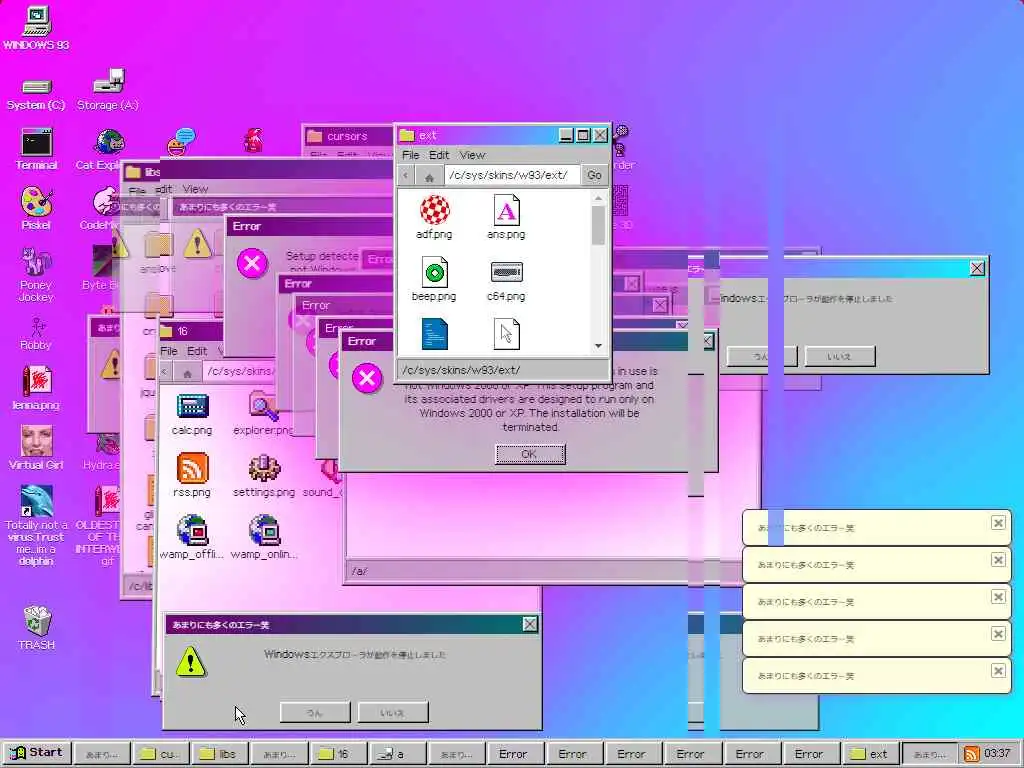Switch to the 'libs' taskbar item

(x=220, y=754)
